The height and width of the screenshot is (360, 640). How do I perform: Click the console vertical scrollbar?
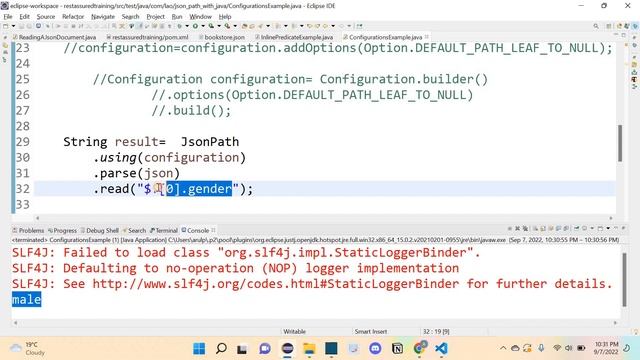[624, 280]
